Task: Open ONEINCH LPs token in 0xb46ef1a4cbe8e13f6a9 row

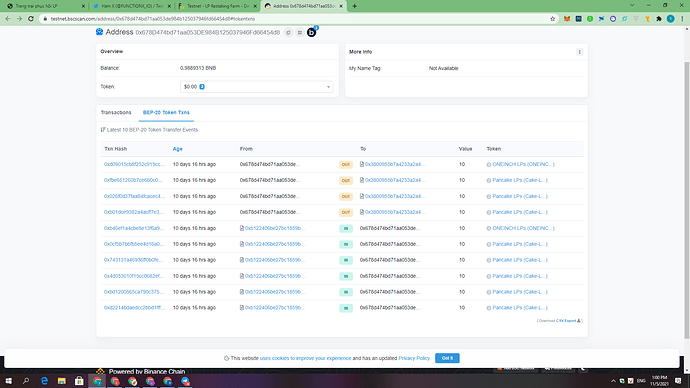Action: [523, 228]
